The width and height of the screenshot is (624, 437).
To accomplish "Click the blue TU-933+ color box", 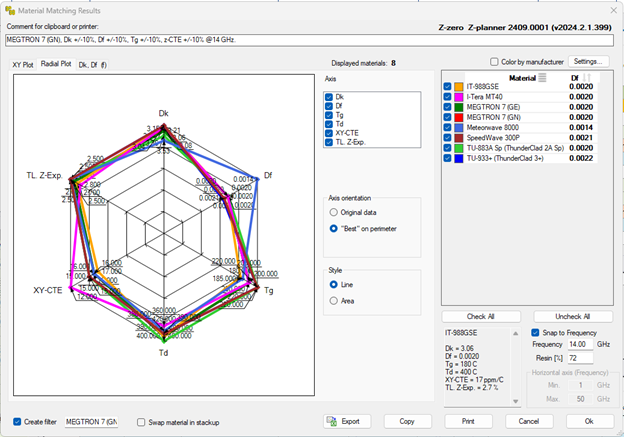I will pos(458,157).
